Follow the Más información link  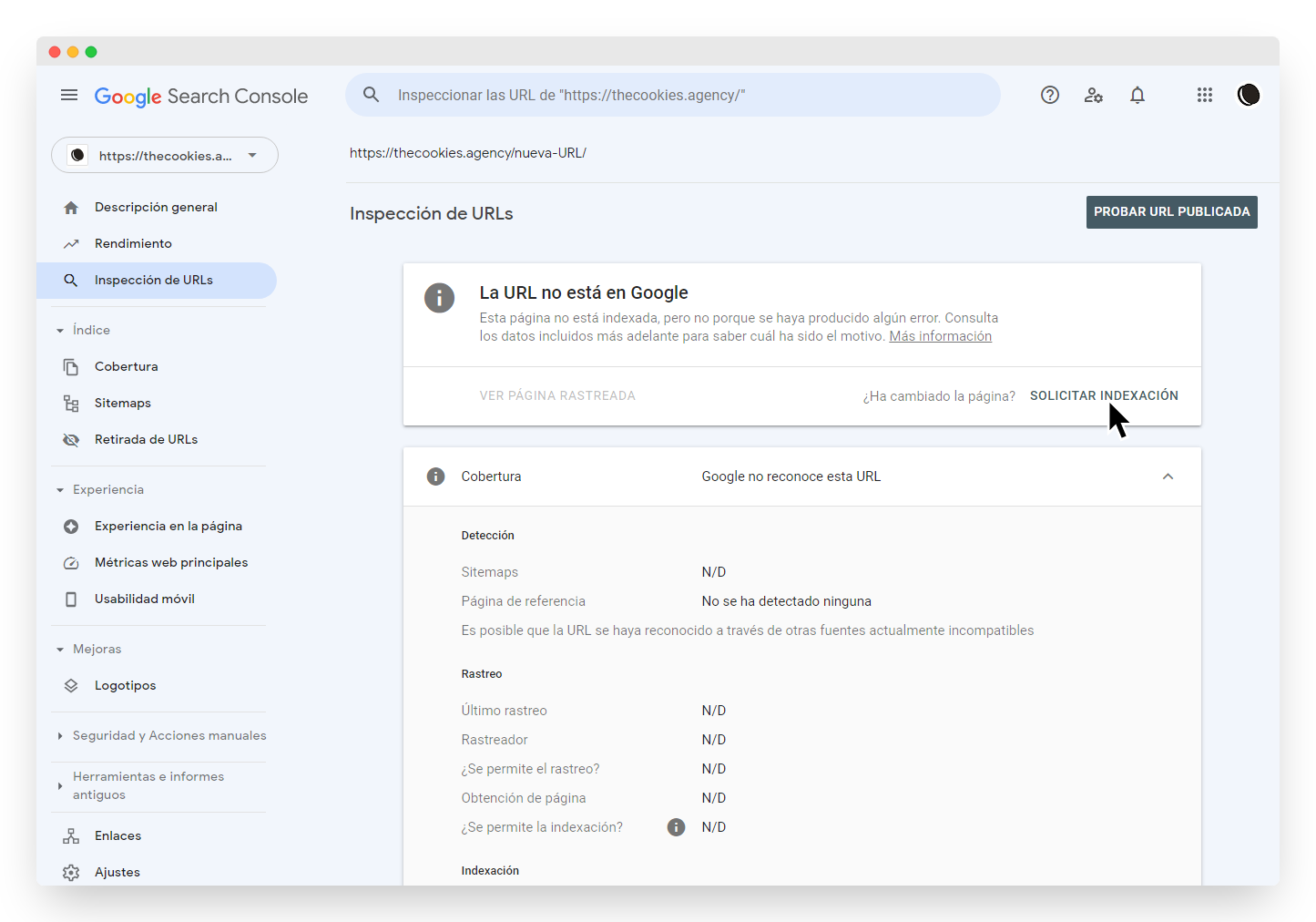click(x=941, y=337)
